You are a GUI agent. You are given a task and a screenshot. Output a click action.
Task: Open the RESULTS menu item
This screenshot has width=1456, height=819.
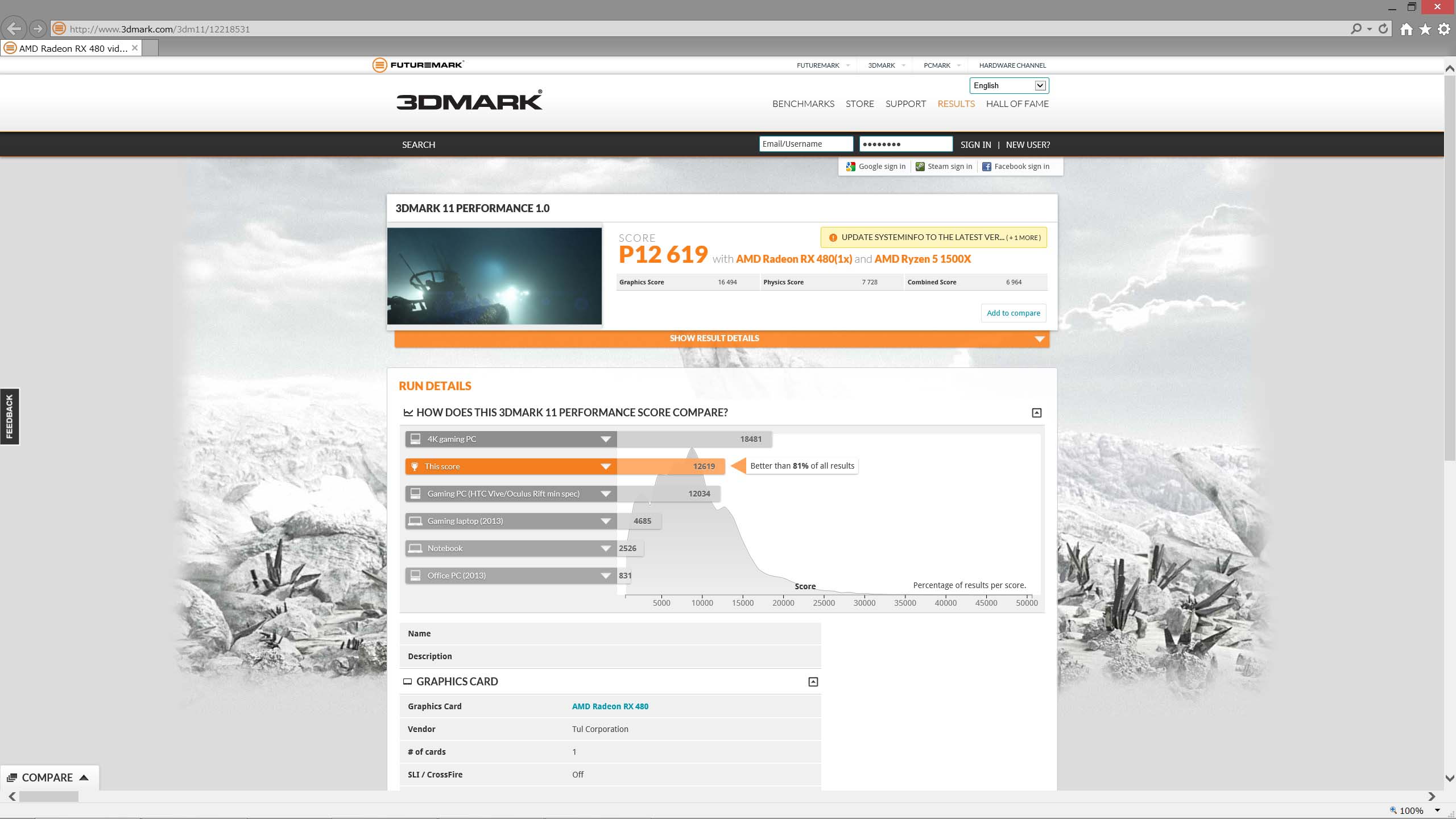(x=956, y=104)
